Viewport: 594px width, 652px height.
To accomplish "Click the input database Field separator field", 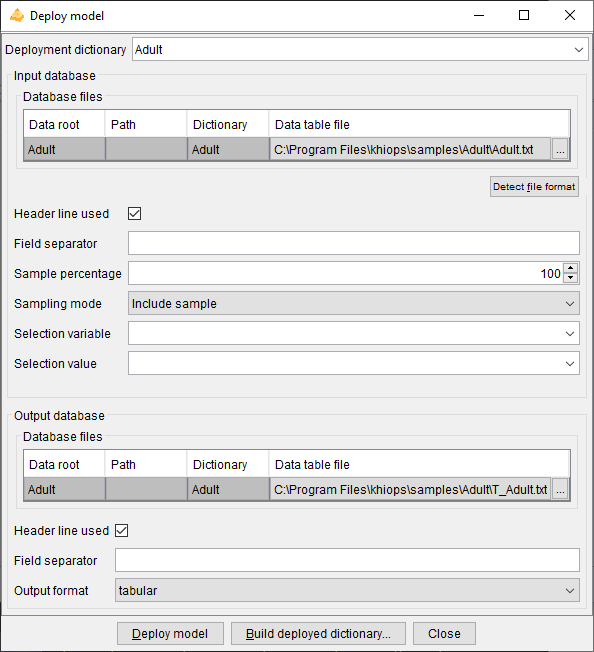I will coord(354,244).
